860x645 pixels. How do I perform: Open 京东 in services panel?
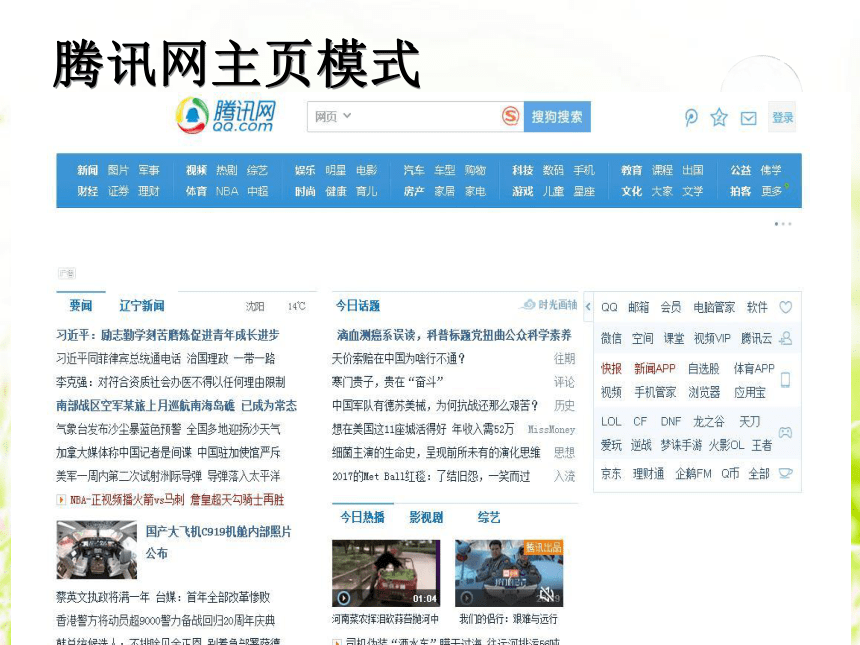click(611, 473)
